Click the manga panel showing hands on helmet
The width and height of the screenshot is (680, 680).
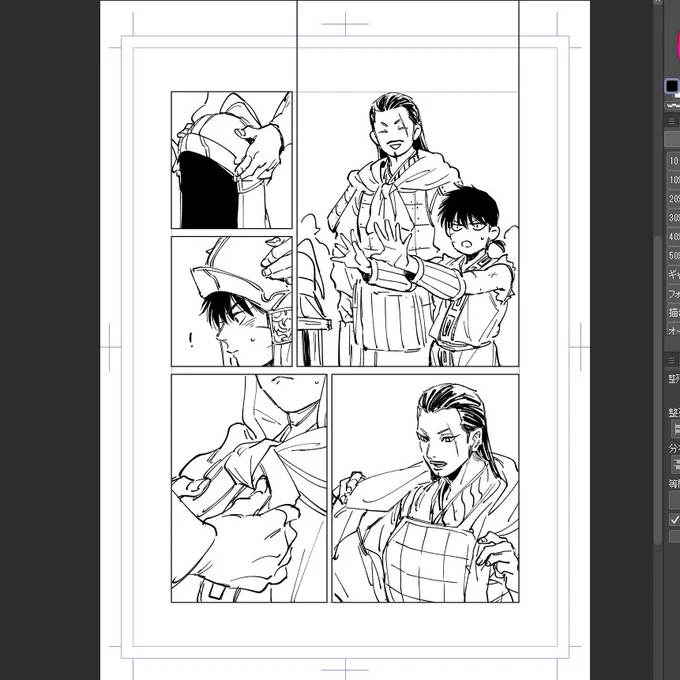[x=232, y=160]
